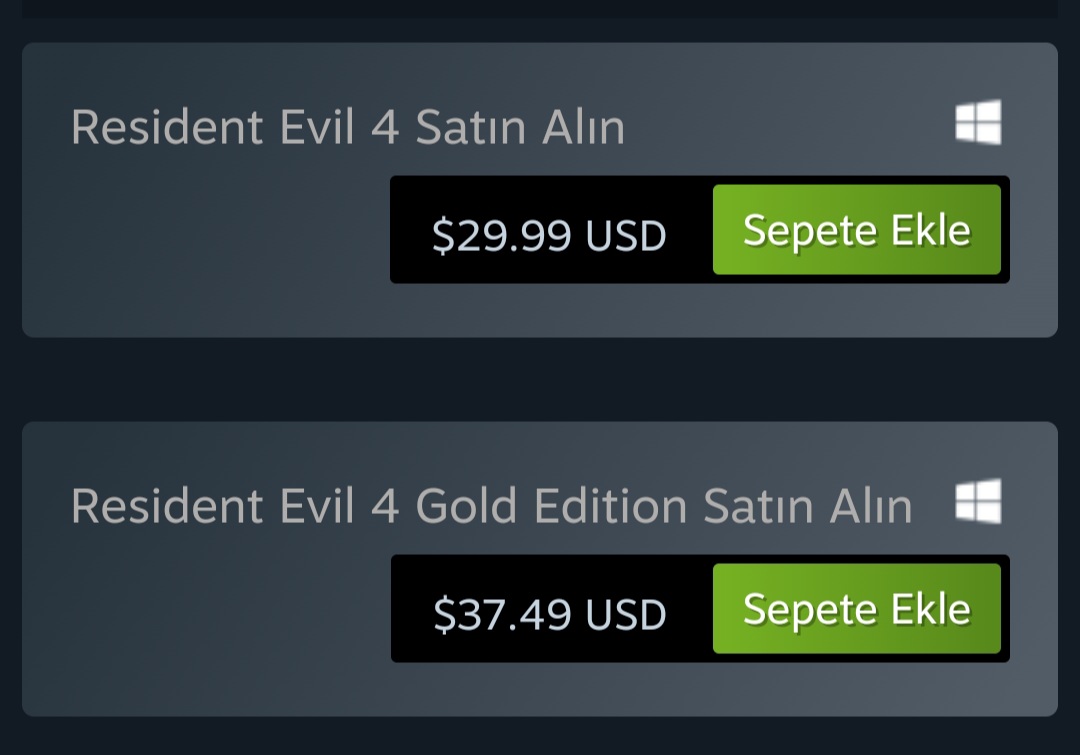This screenshot has height=755, width=1080.
Task: Click the 'Resident Evil 4 Satın Alın' heading
Action: [347, 128]
